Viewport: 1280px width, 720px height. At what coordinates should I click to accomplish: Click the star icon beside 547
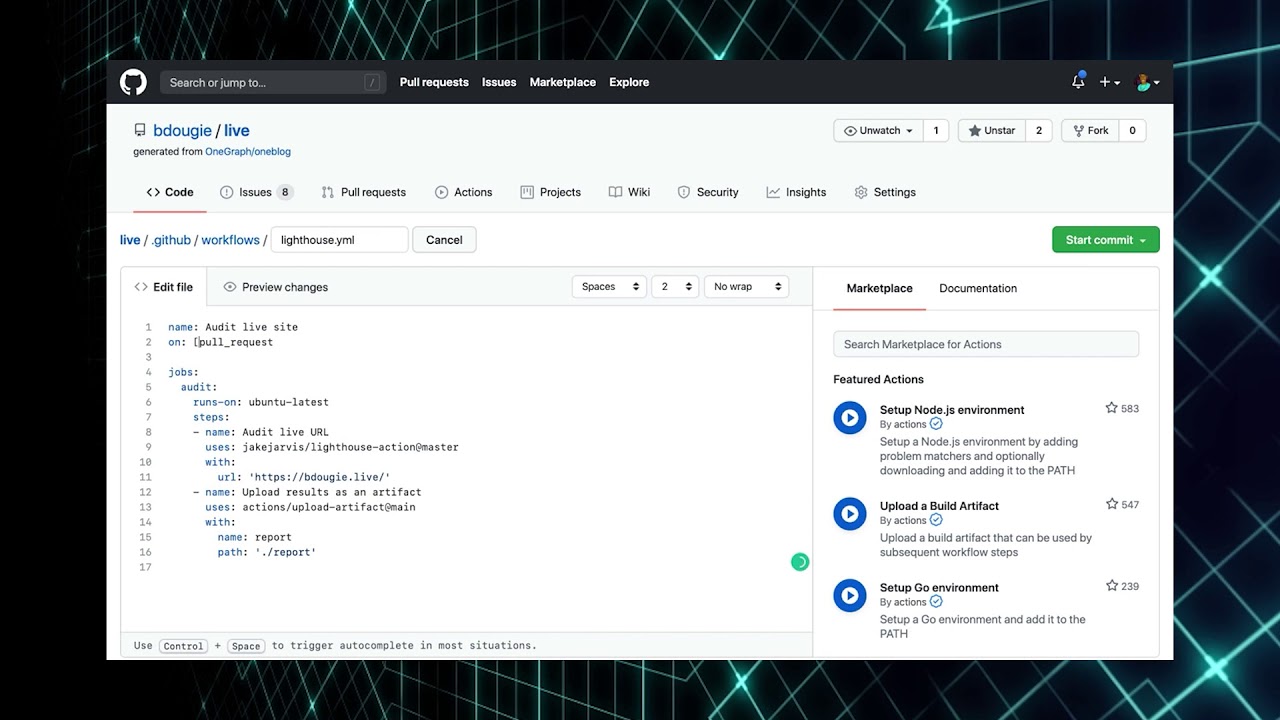1111,504
